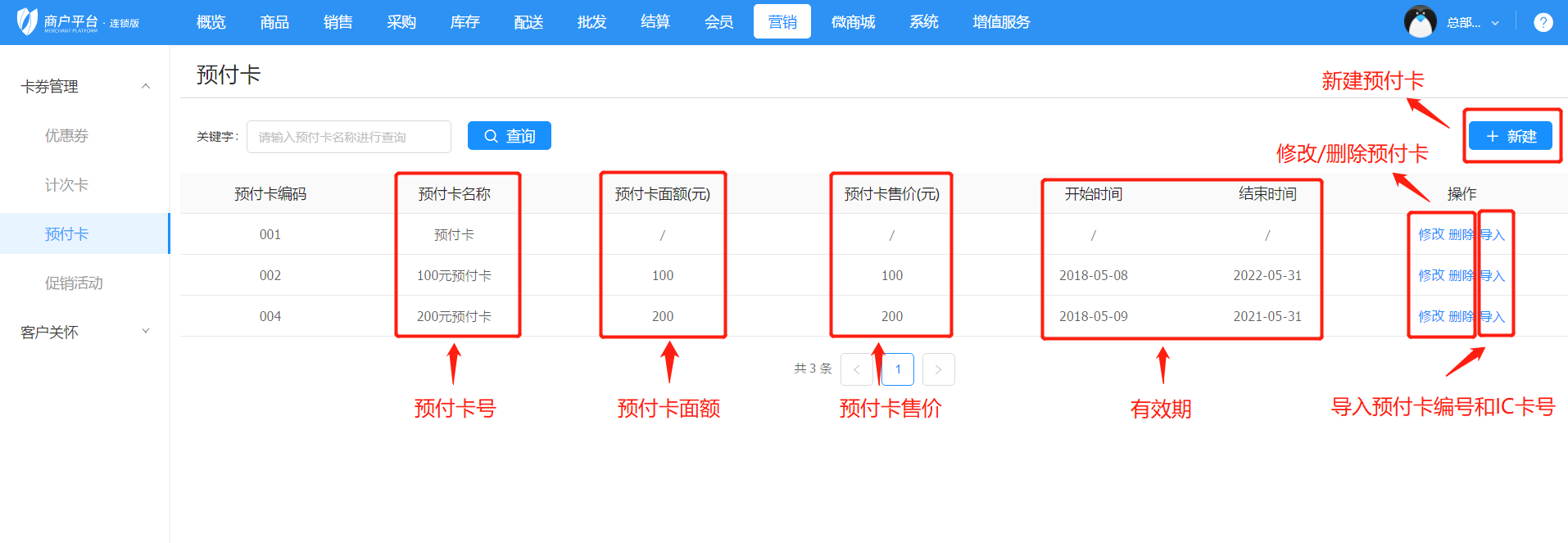Go to next page arrow

[x=938, y=369]
